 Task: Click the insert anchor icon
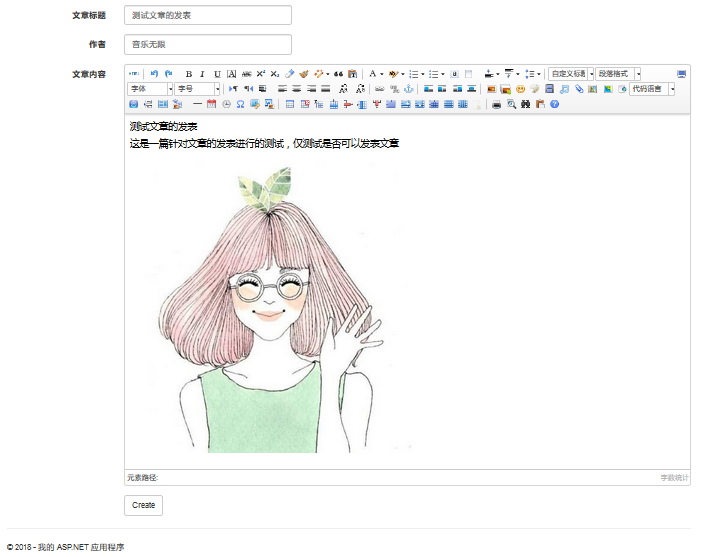408,89
